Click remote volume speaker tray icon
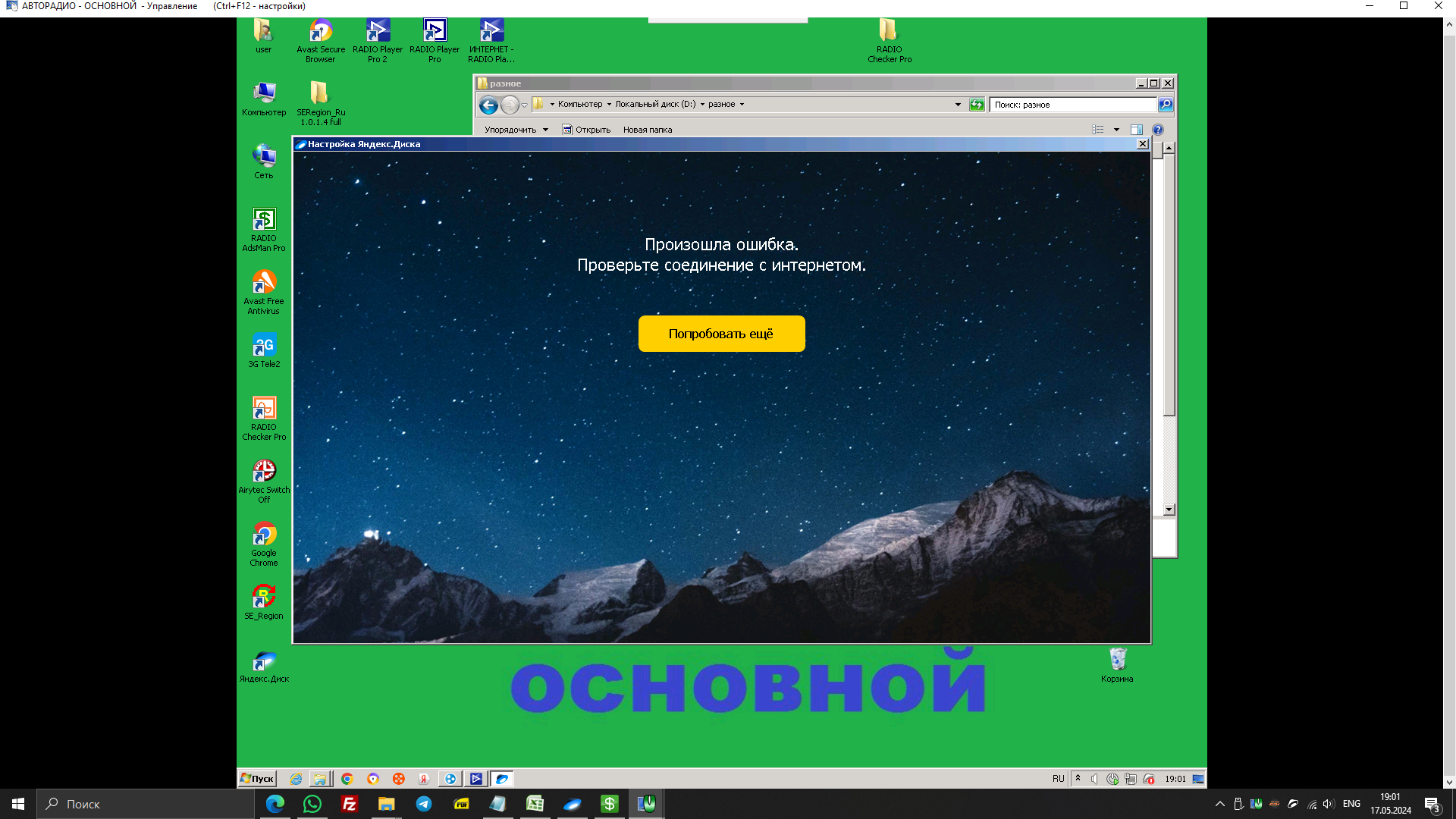 point(1094,779)
